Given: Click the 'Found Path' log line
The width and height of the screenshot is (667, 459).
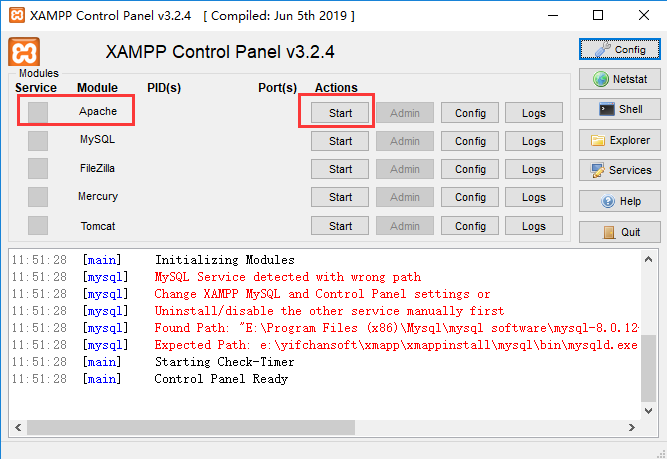Looking at the screenshot, I should pyautogui.click(x=396, y=328).
